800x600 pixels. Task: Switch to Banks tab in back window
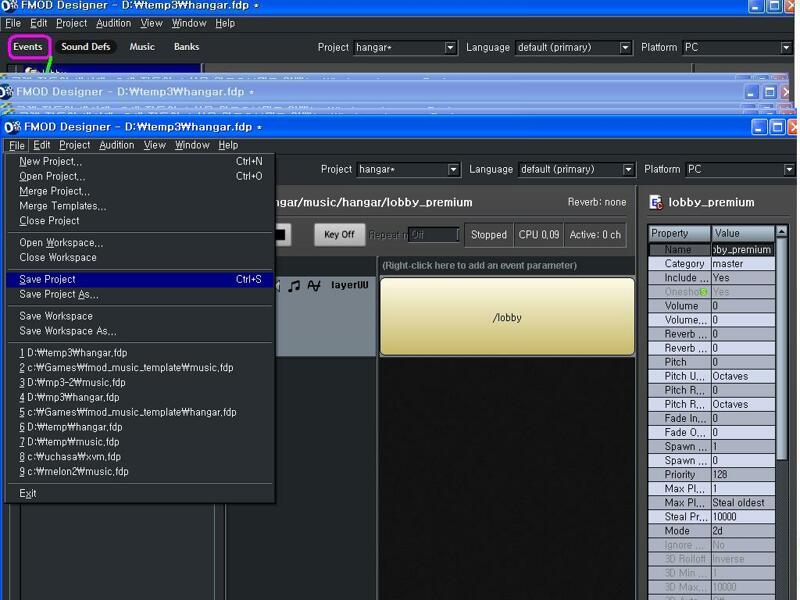coord(186,47)
